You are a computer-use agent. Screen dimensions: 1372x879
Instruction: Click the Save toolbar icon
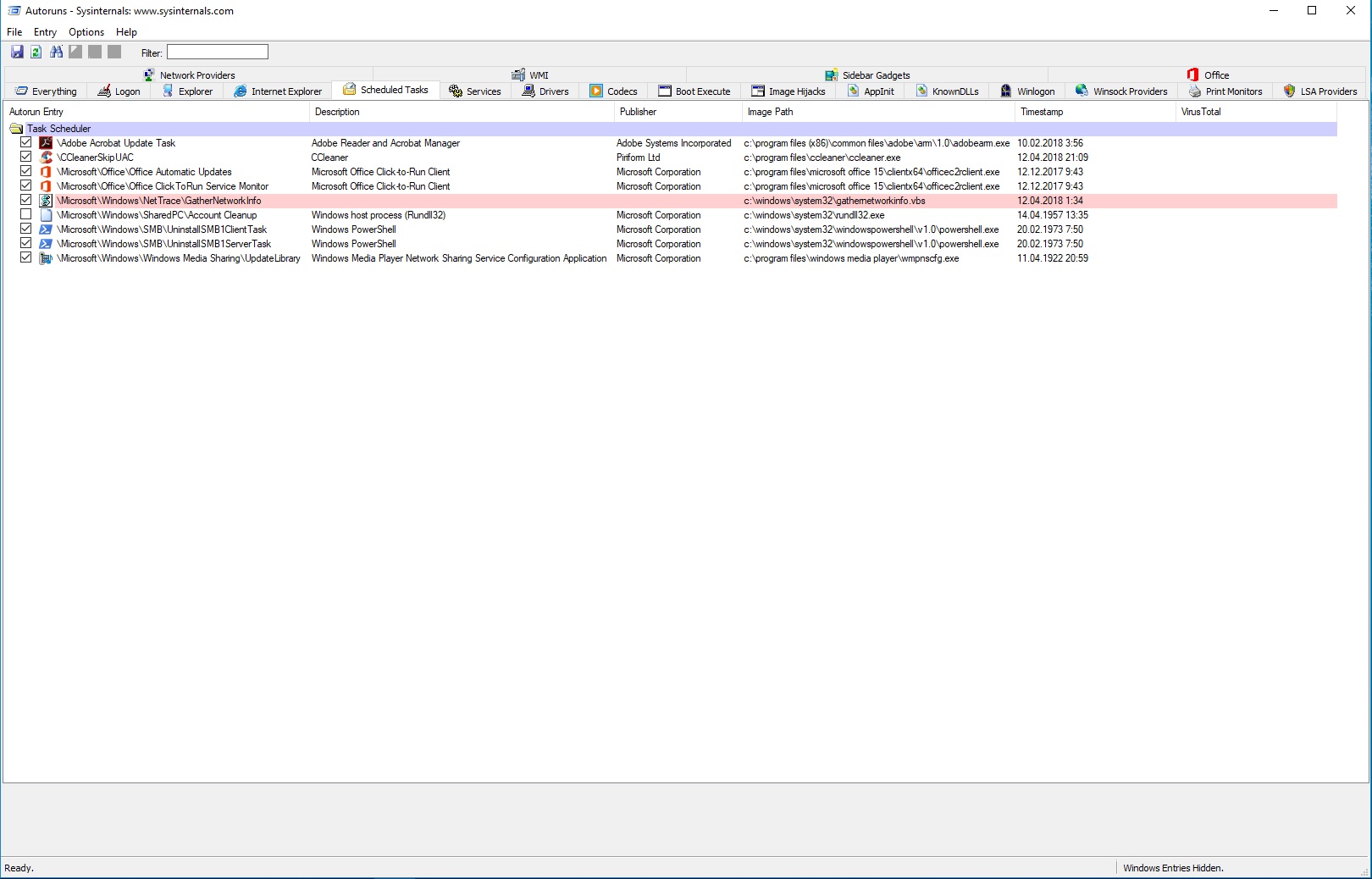17,53
